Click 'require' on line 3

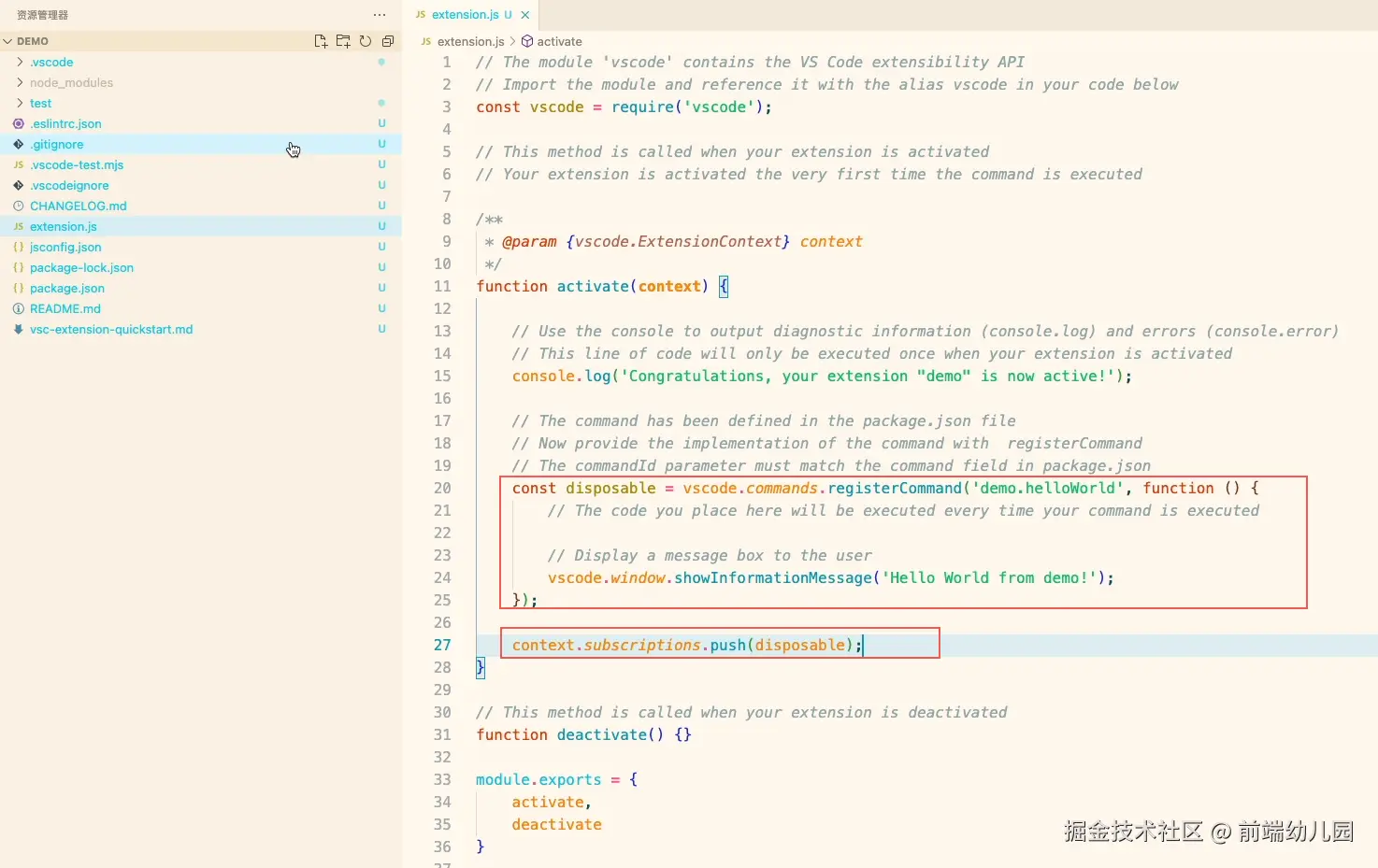point(642,107)
